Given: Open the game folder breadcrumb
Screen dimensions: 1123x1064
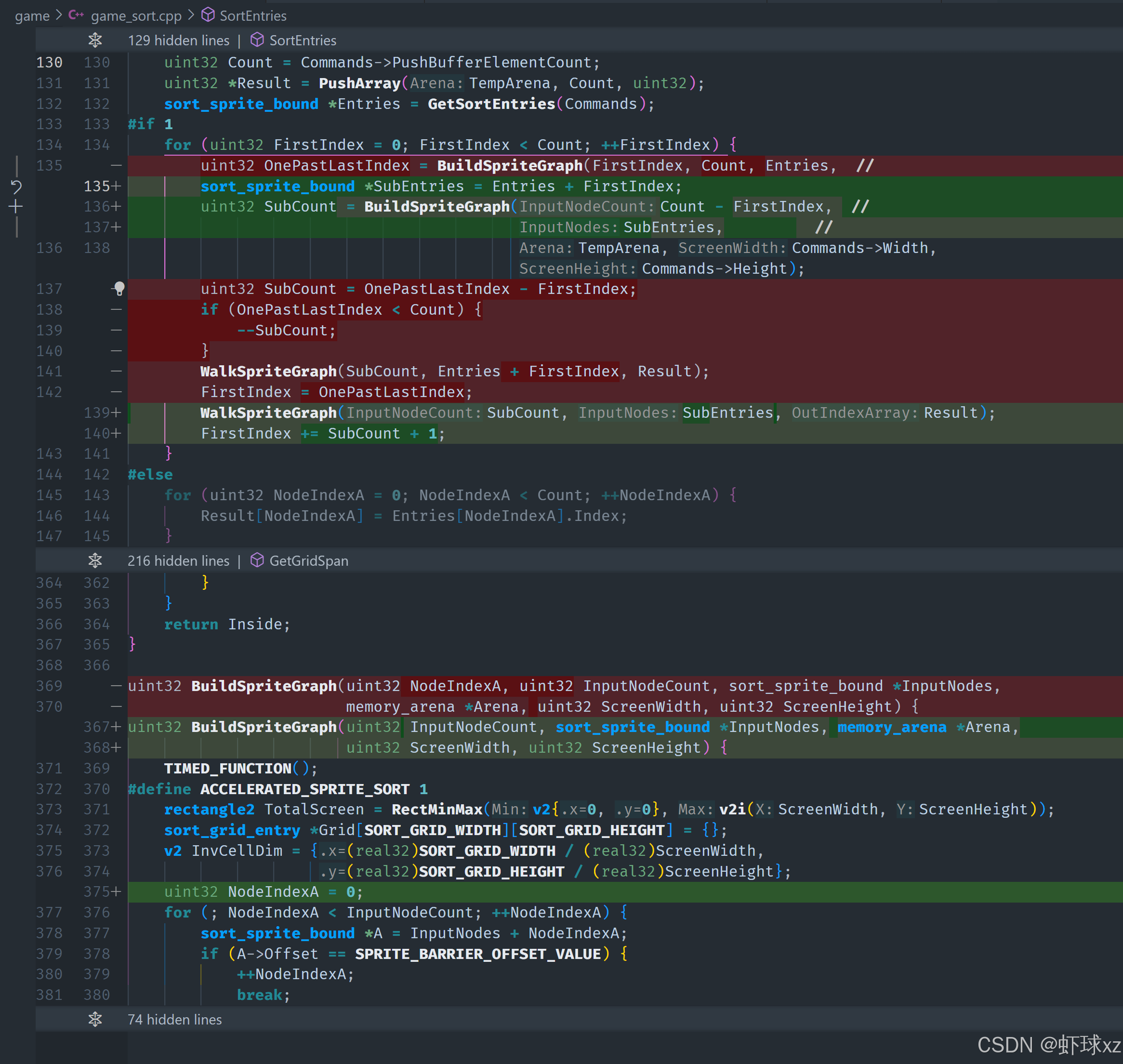Looking at the screenshot, I should (x=32, y=16).
